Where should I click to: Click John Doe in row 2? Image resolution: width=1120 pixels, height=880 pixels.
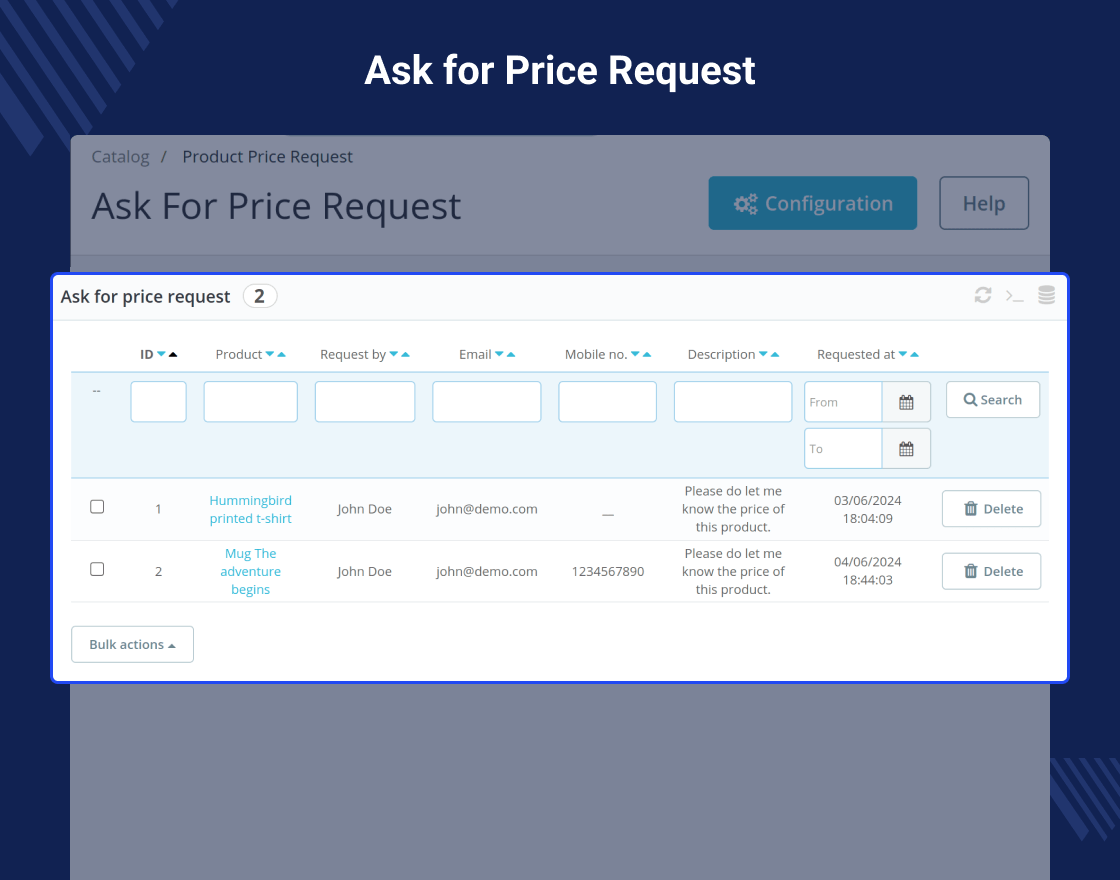(x=364, y=571)
